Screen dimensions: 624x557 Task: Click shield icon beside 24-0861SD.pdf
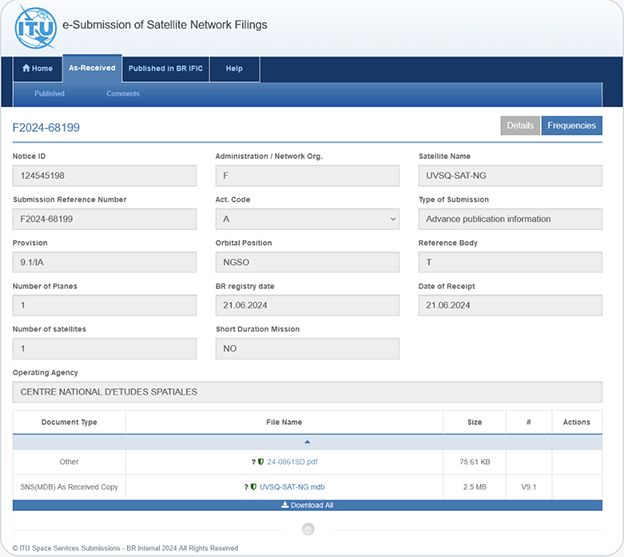pyautogui.click(x=261, y=462)
